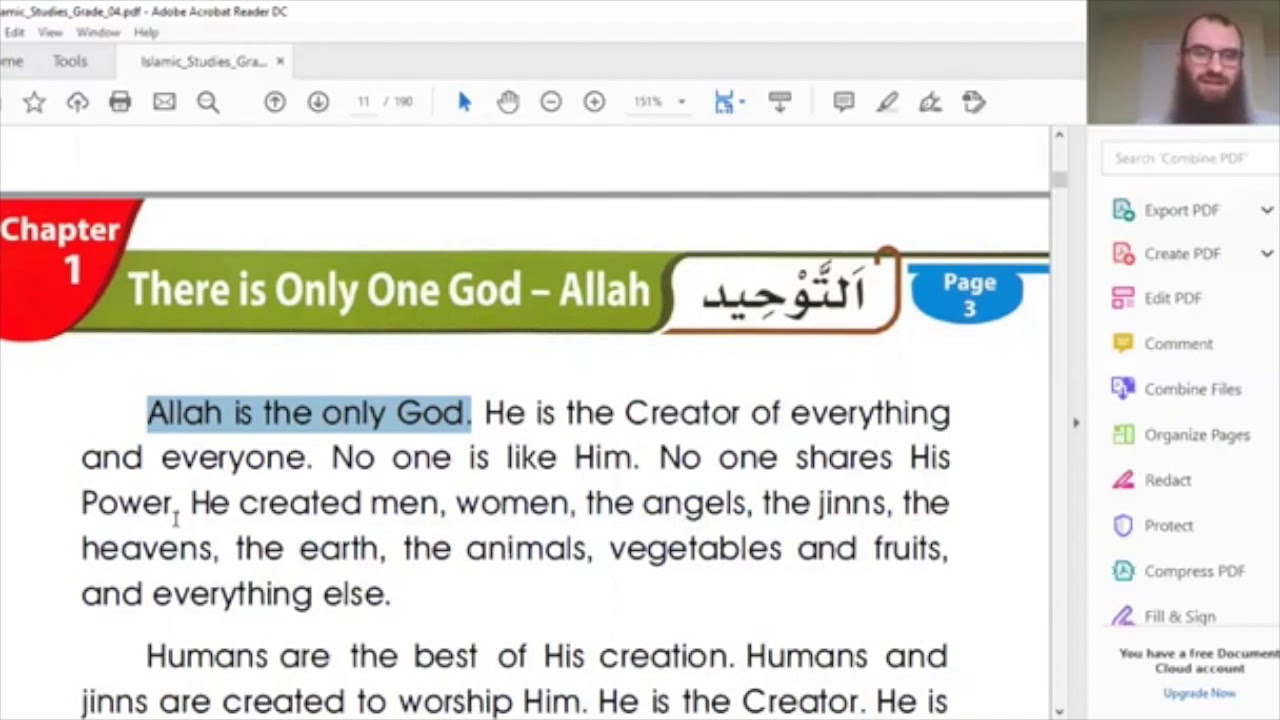The width and height of the screenshot is (1280, 720).
Task: Click the document vertical scrollbar thumb
Action: click(1059, 180)
